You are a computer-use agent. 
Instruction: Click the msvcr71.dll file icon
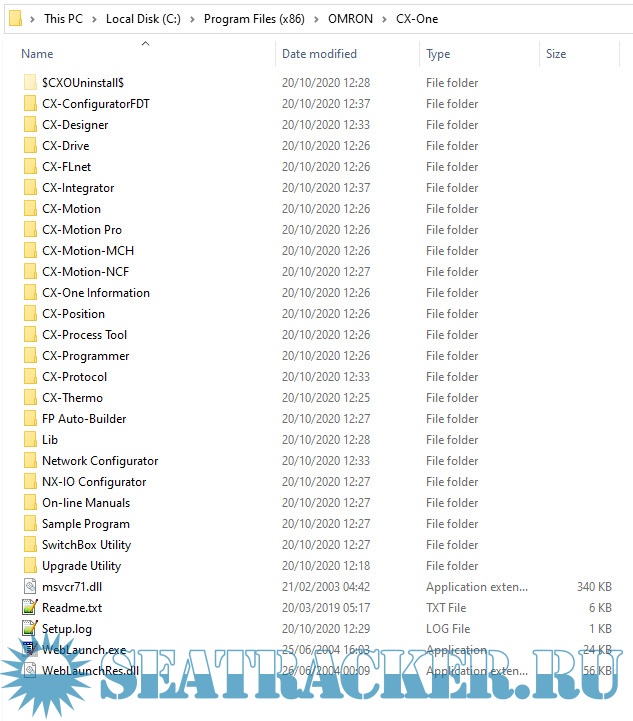point(29,587)
